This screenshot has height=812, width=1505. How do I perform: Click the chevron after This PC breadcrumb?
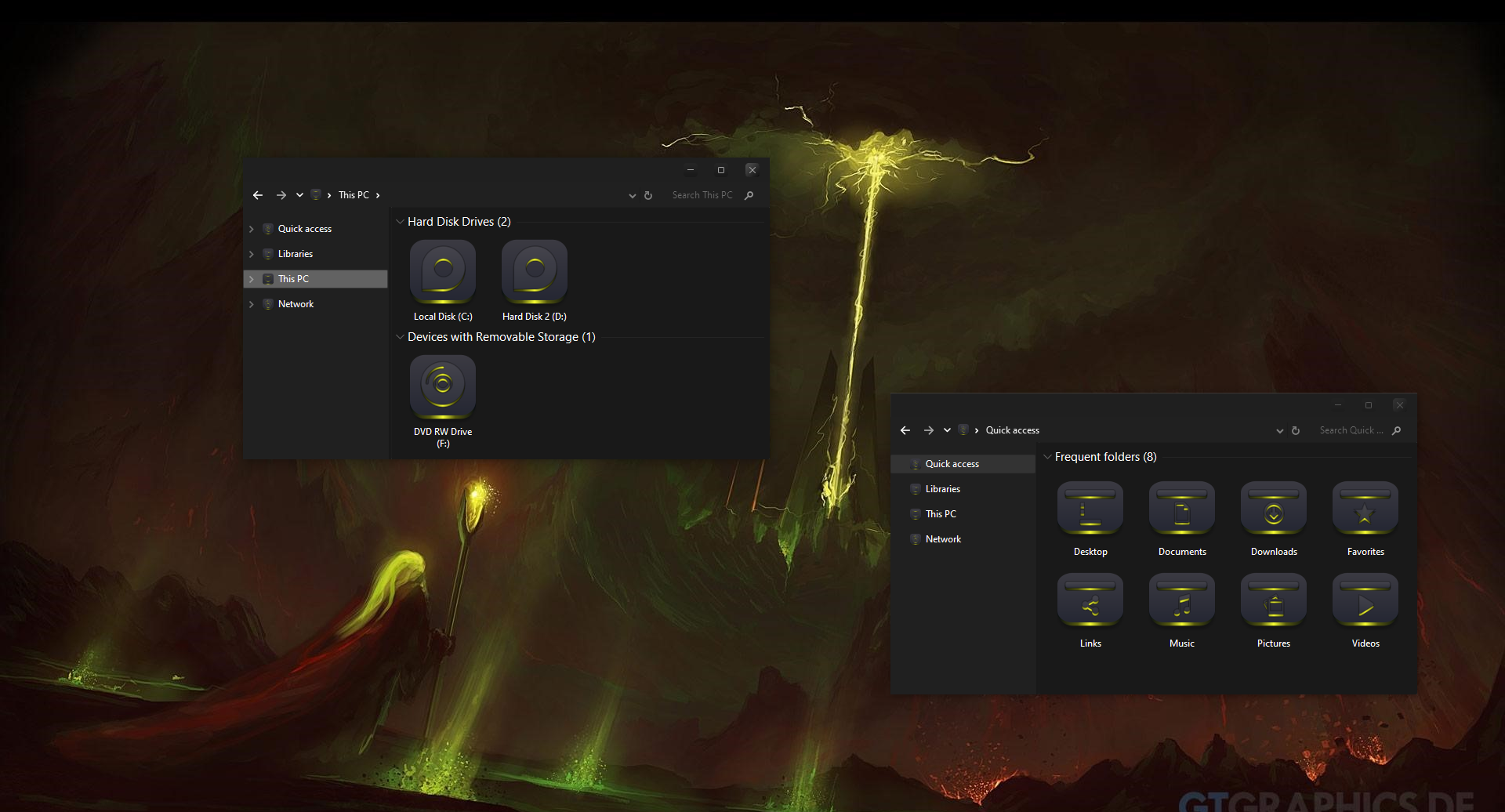tap(378, 195)
